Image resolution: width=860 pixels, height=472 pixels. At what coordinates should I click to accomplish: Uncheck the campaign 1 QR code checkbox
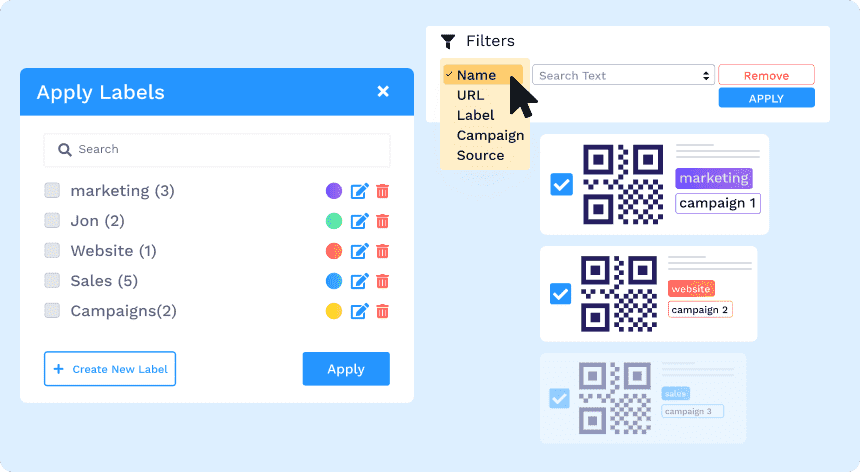[x=561, y=184]
